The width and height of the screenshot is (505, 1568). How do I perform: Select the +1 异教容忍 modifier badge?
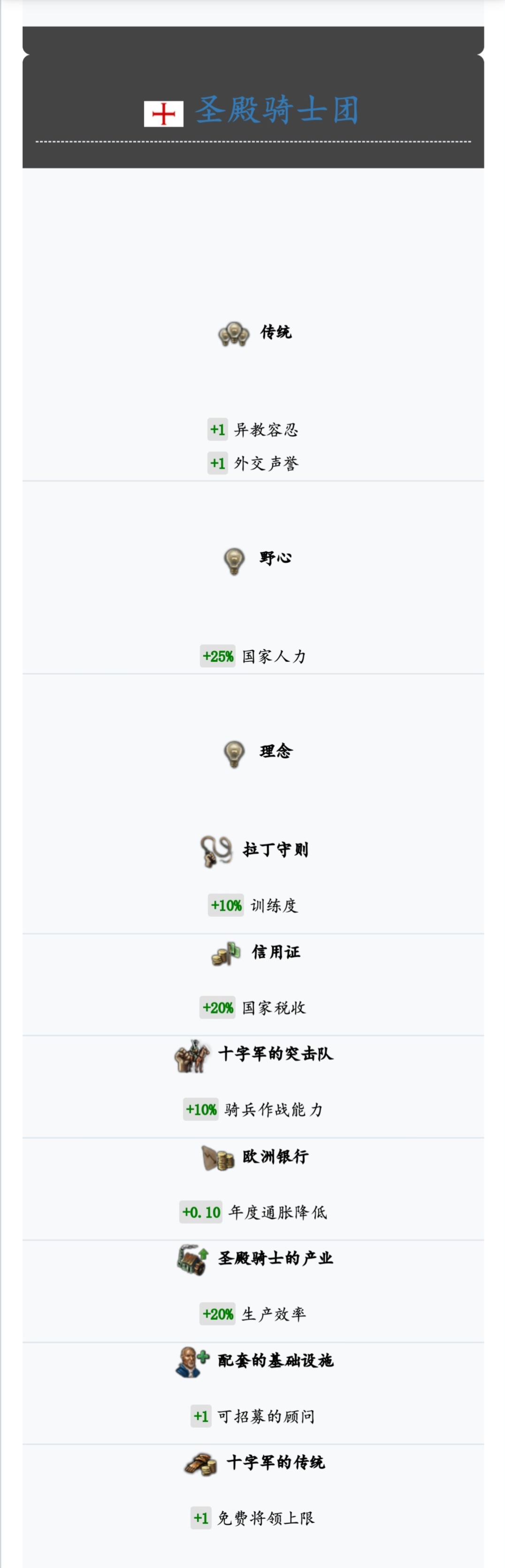(x=218, y=429)
